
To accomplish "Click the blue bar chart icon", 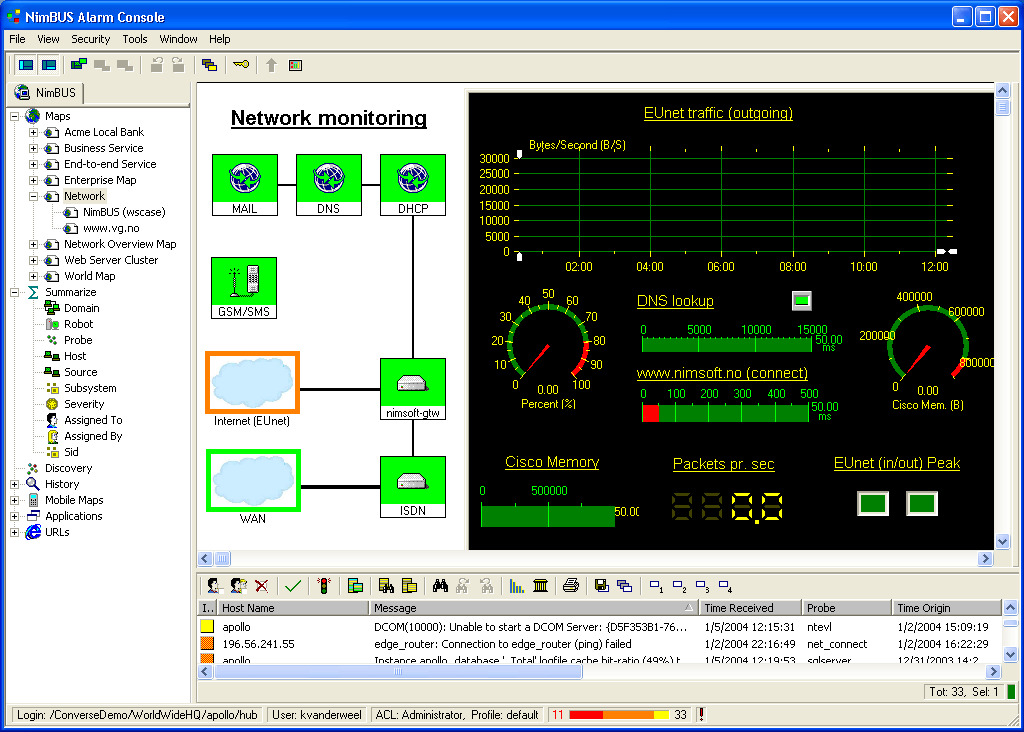I will tap(517, 586).
